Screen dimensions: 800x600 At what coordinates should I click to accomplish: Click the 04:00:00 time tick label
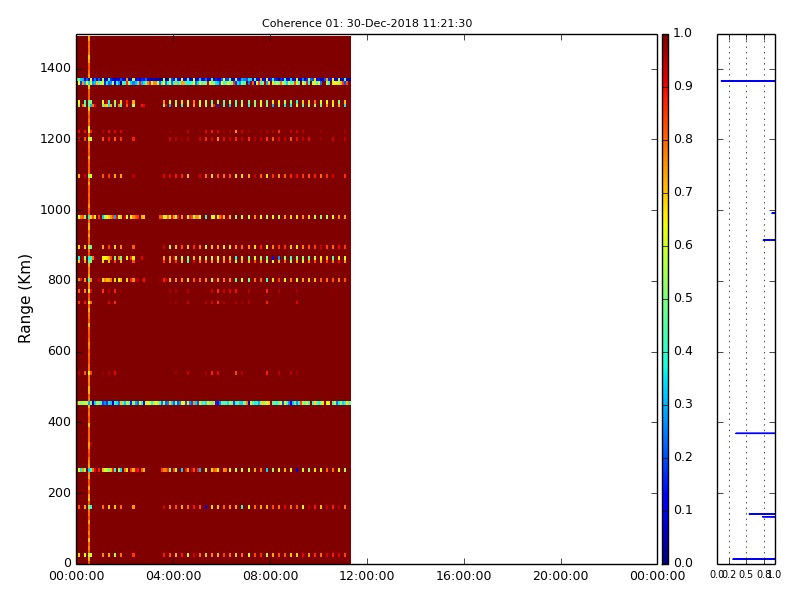173,577
